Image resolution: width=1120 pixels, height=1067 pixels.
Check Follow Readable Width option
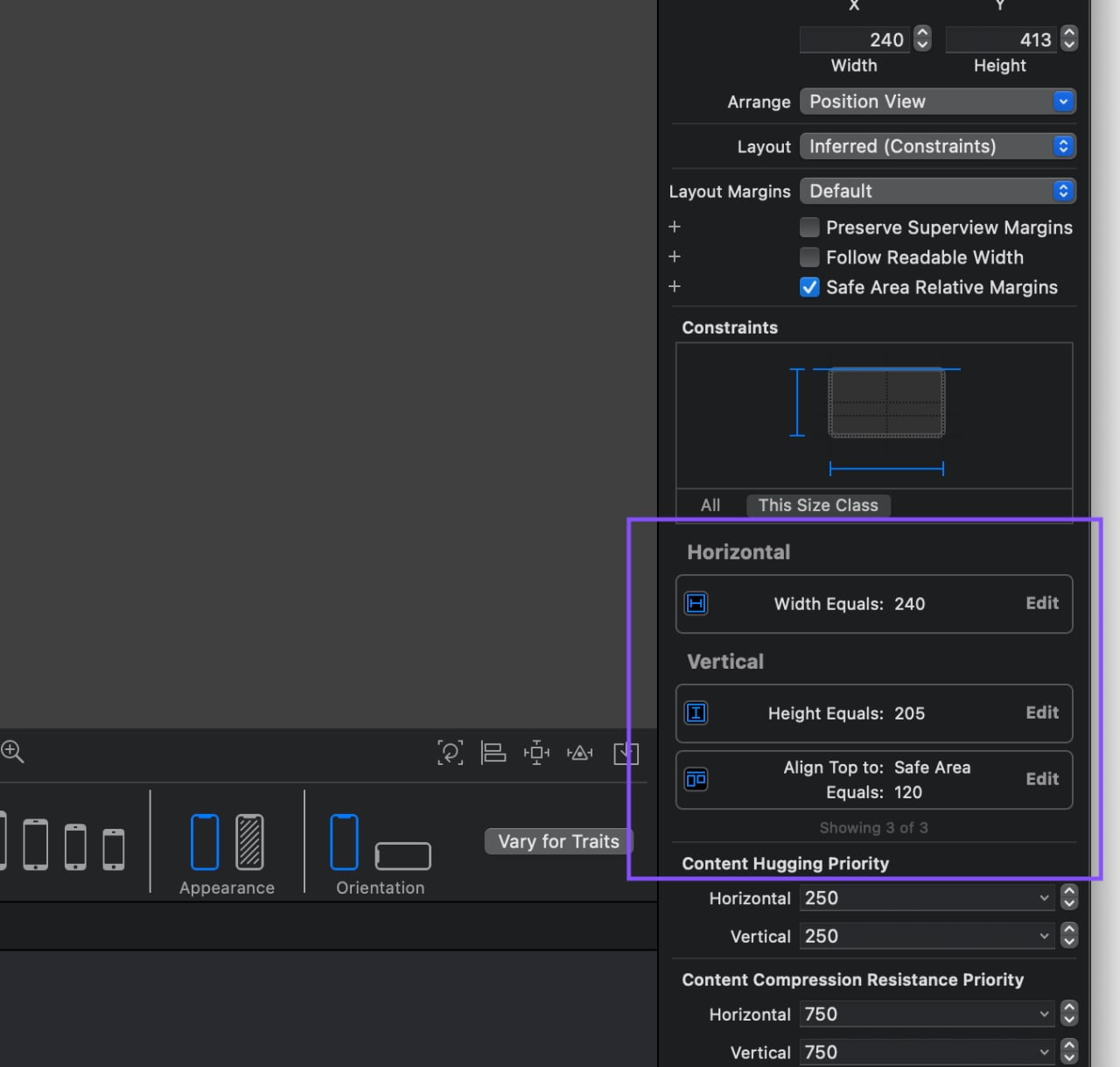click(x=810, y=257)
